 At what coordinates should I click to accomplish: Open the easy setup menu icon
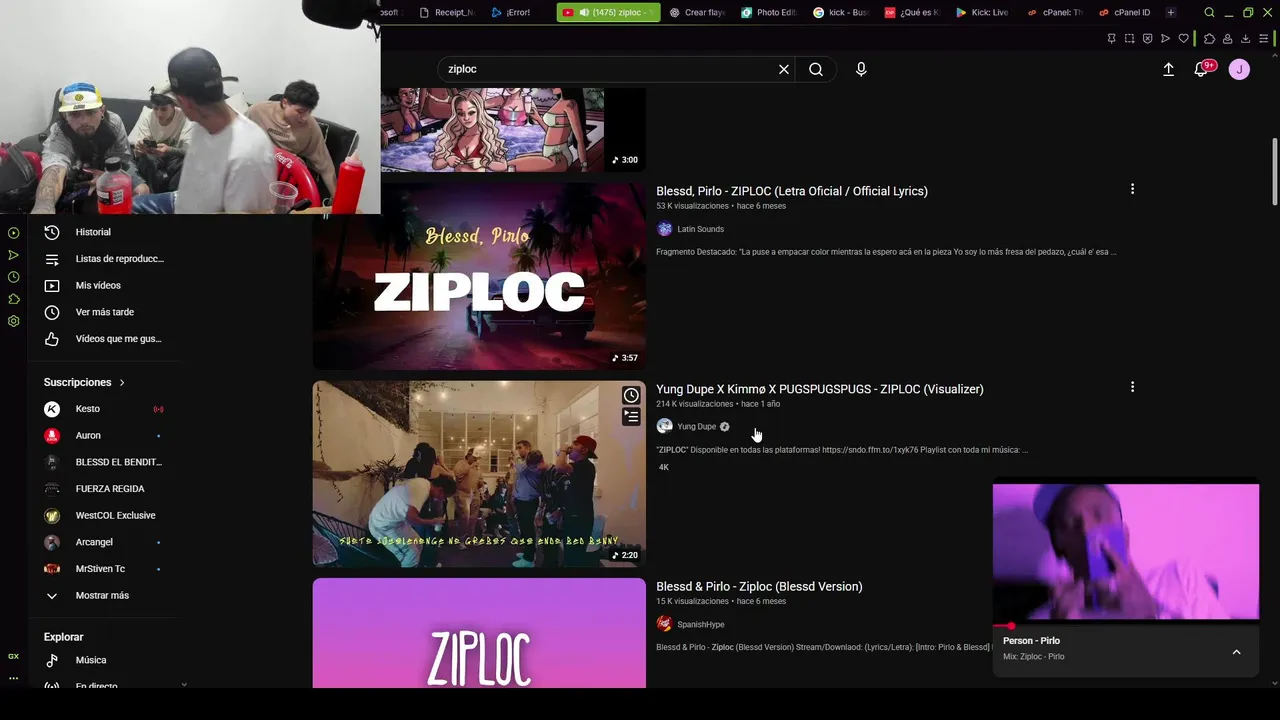1263,39
